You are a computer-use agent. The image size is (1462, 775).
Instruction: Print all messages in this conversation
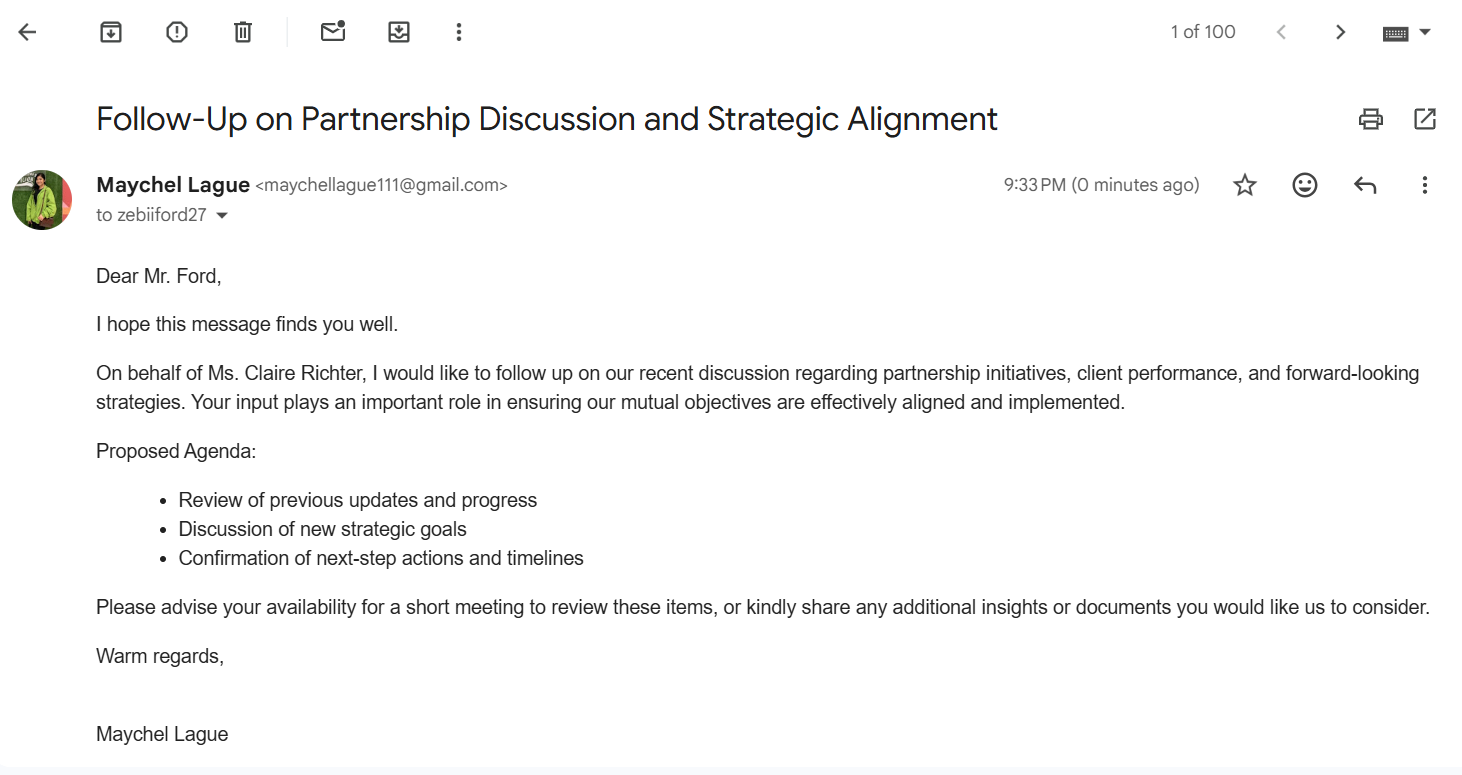pyautogui.click(x=1371, y=119)
